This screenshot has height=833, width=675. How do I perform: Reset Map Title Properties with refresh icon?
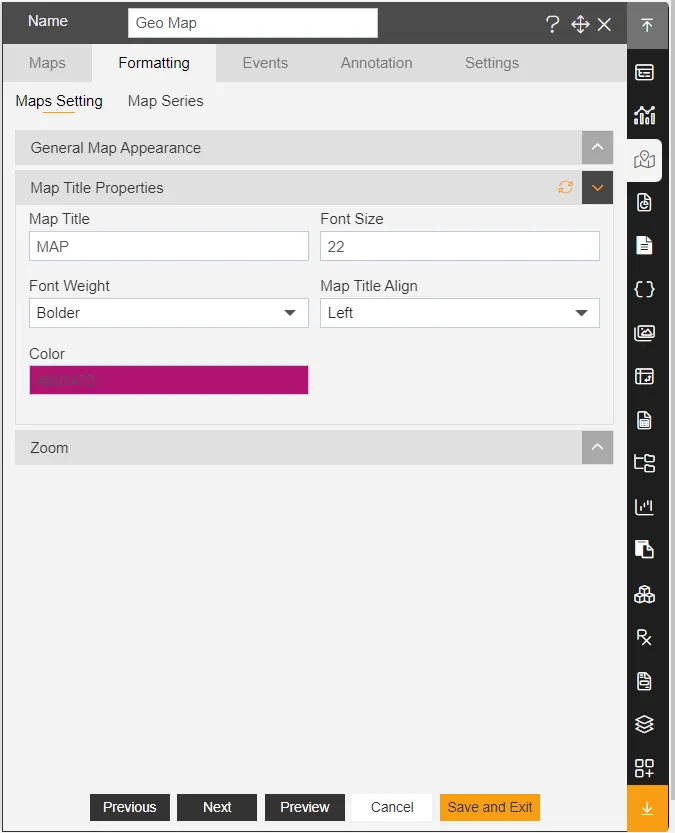coord(566,187)
